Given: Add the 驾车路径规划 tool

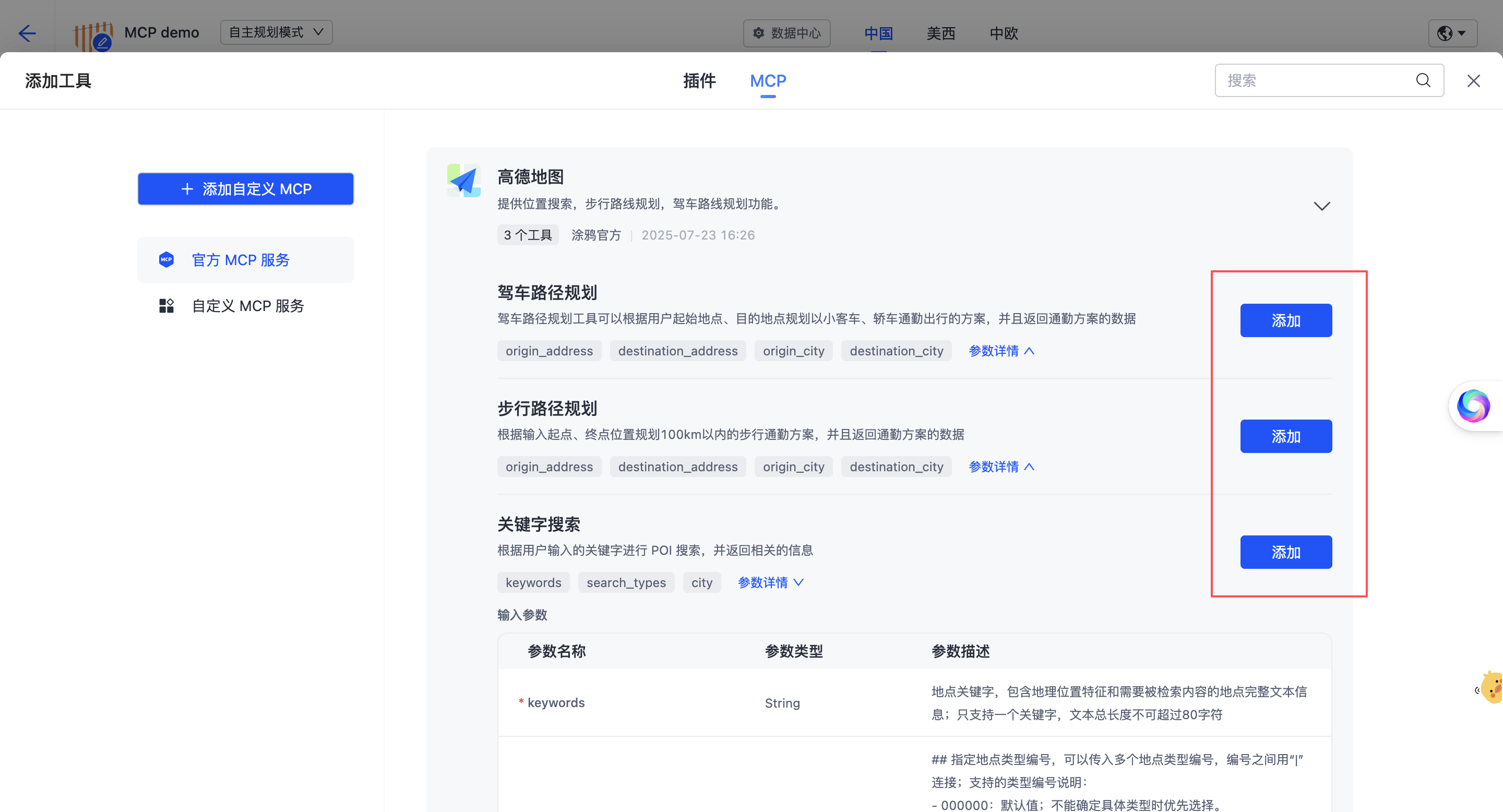Looking at the screenshot, I should tap(1285, 320).
